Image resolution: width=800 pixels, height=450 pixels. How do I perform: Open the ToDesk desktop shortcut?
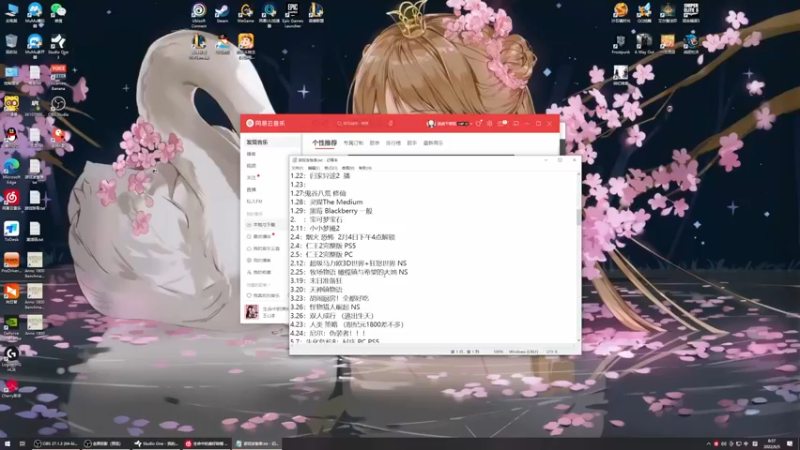11,231
